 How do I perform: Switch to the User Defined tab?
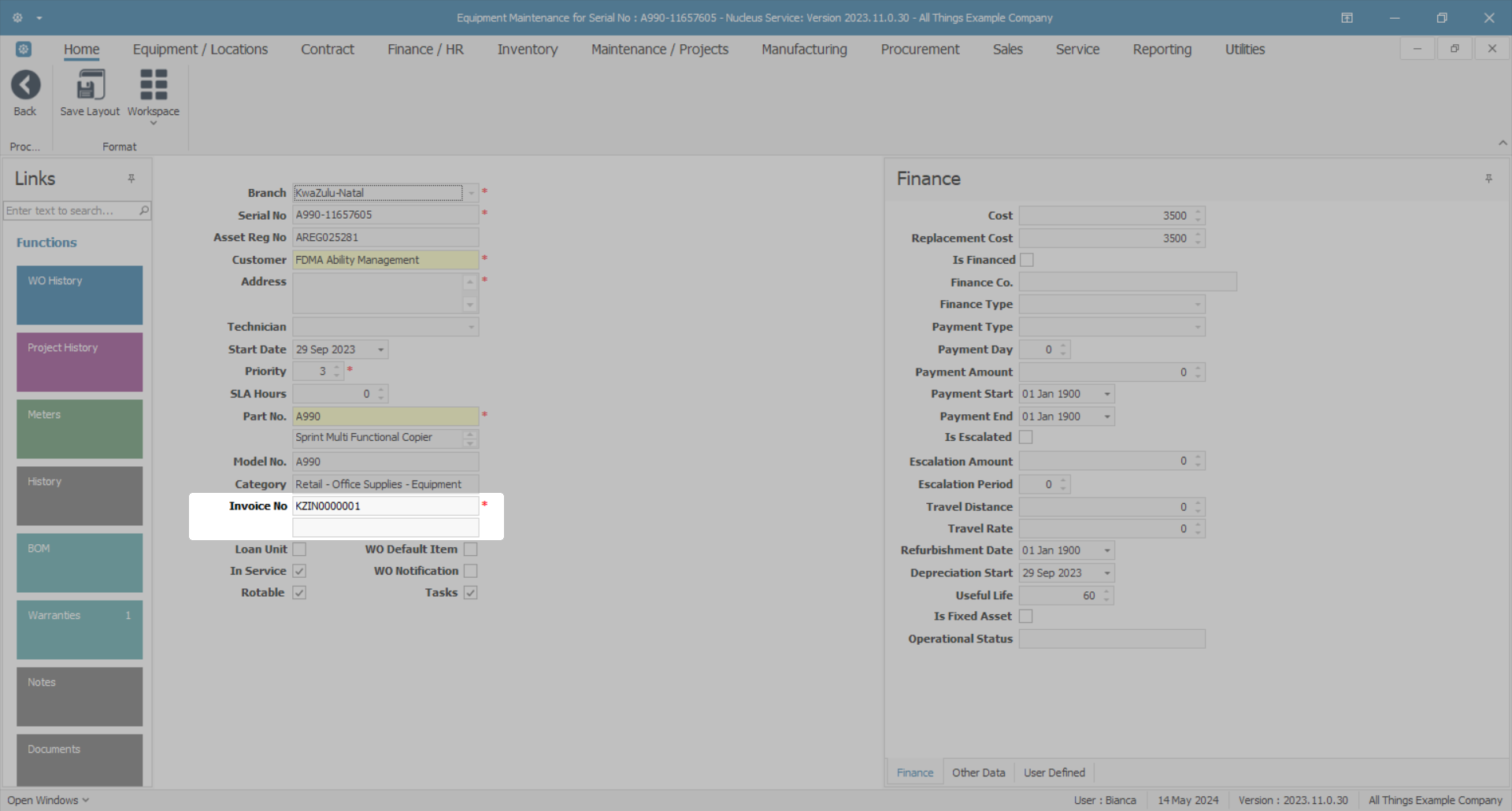point(1054,772)
